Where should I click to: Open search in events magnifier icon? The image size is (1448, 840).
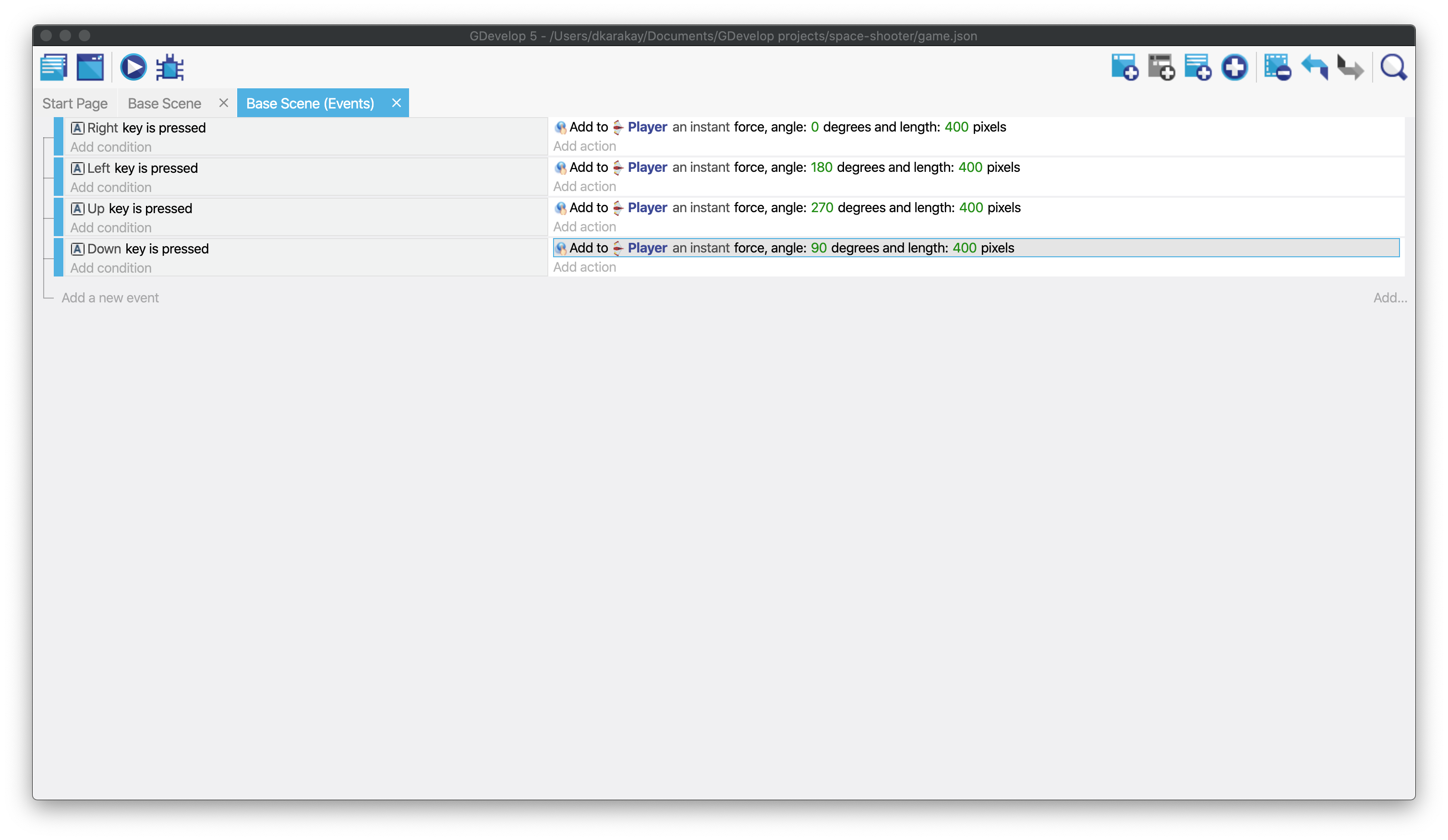click(x=1393, y=68)
